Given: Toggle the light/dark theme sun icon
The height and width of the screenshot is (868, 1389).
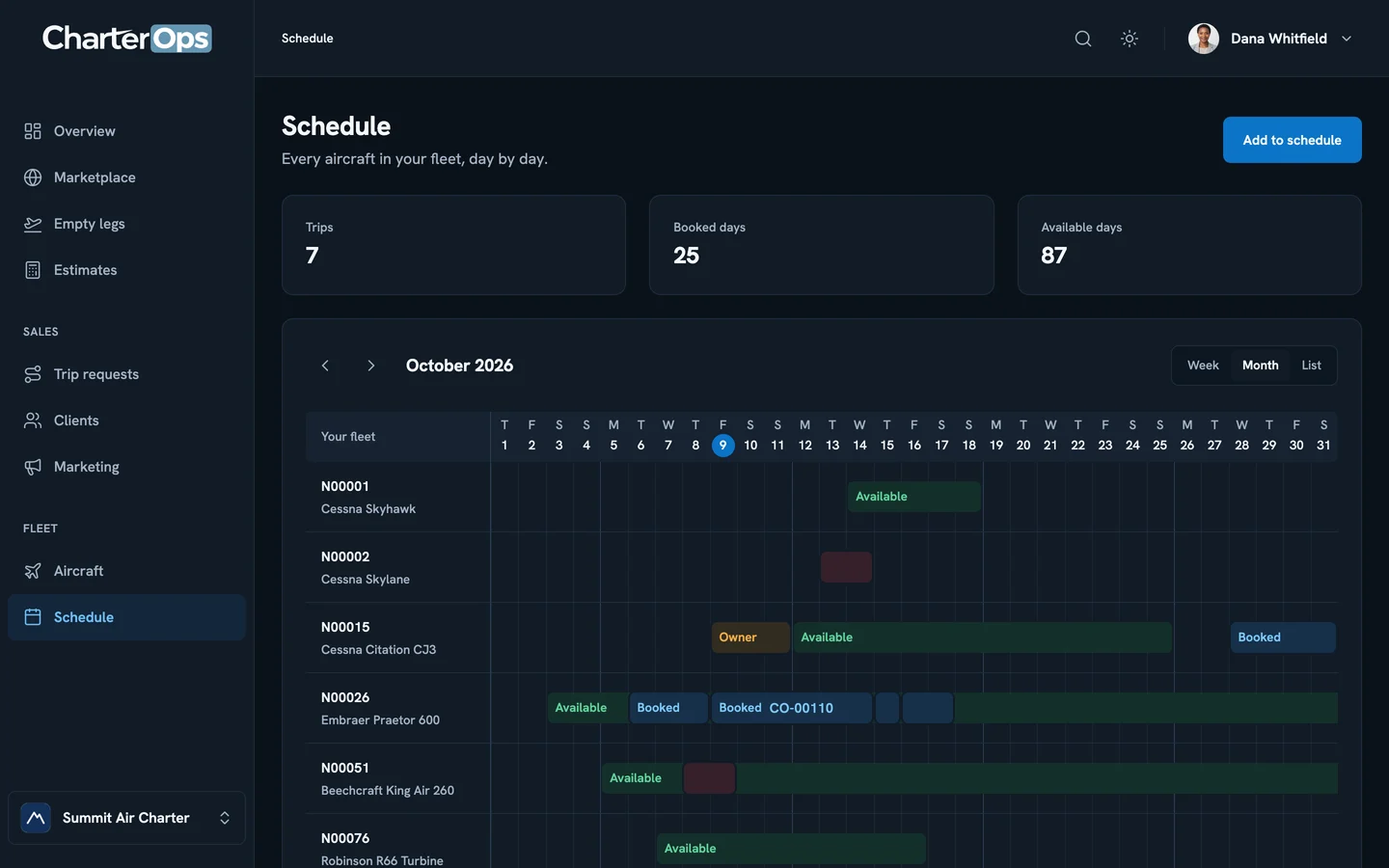Looking at the screenshot, I should coord(1130,39).
